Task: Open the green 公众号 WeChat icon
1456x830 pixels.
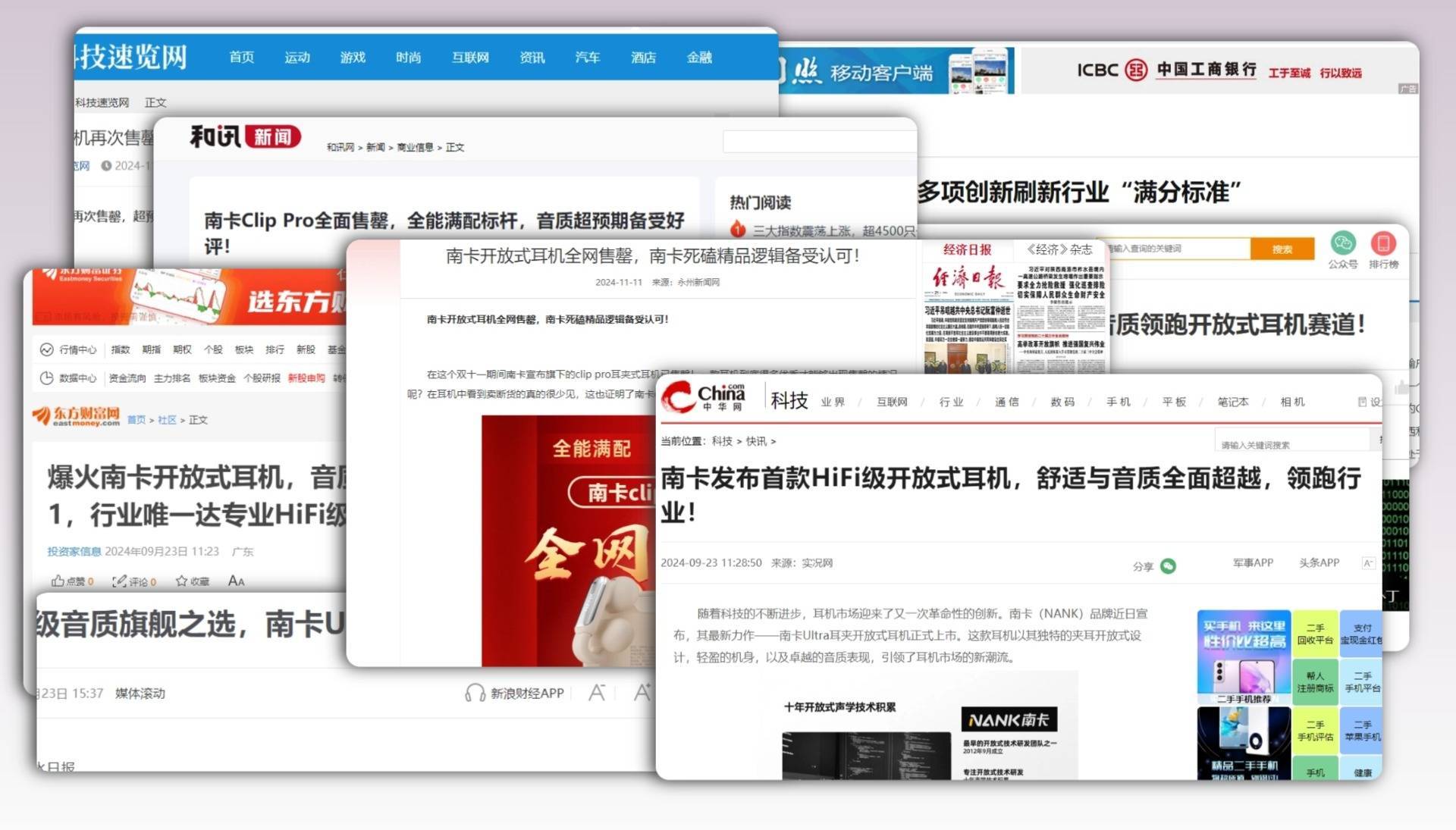Action: click(1342, 243)
